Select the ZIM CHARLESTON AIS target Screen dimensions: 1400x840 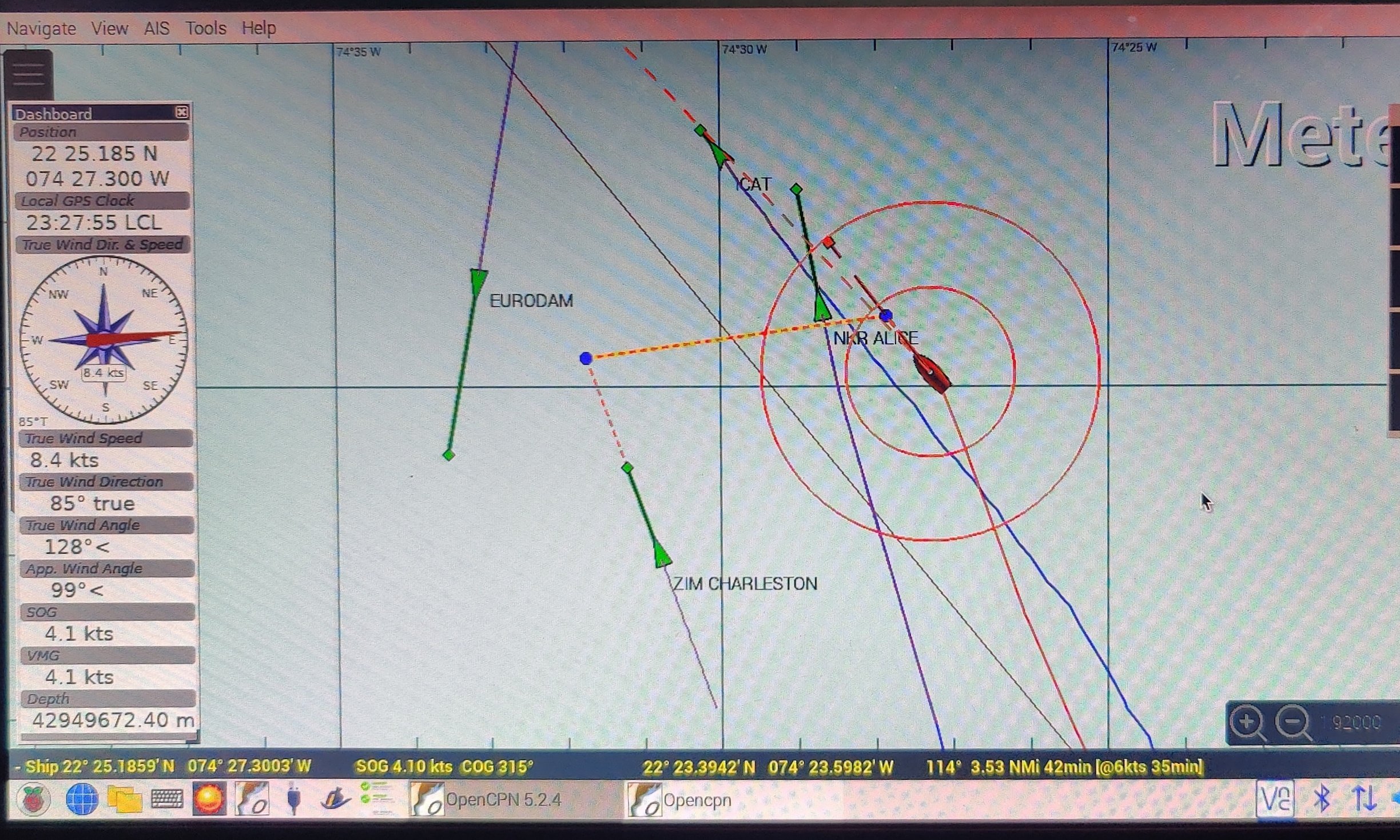tap(662, 555)
